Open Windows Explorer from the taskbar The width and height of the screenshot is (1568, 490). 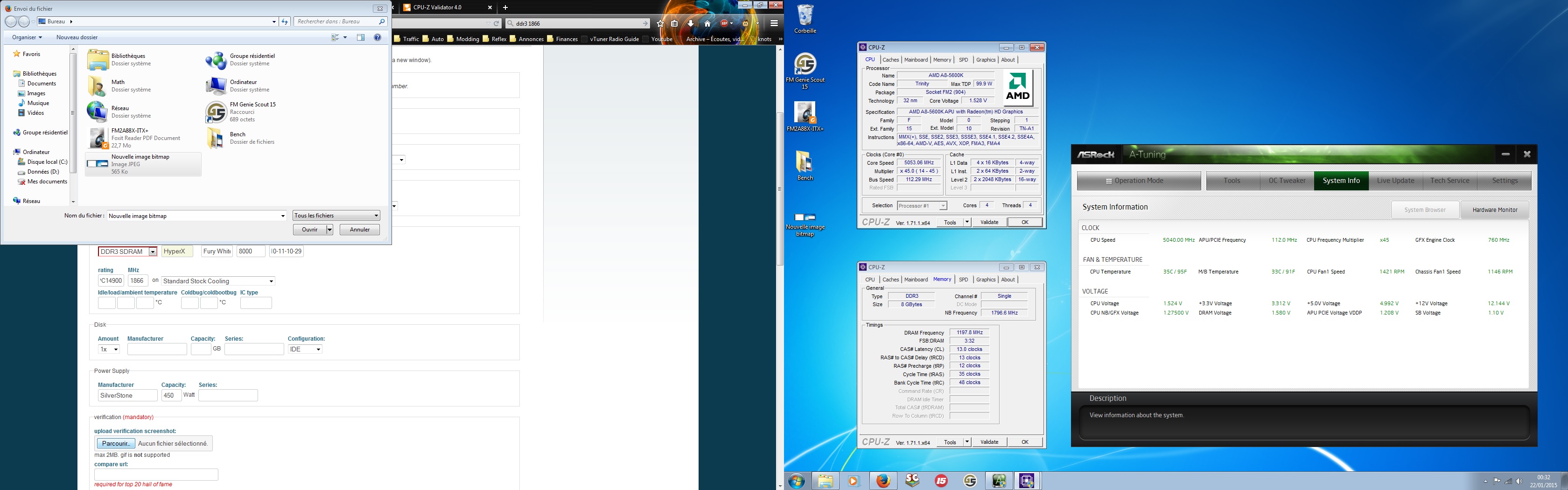pos(825,481)
